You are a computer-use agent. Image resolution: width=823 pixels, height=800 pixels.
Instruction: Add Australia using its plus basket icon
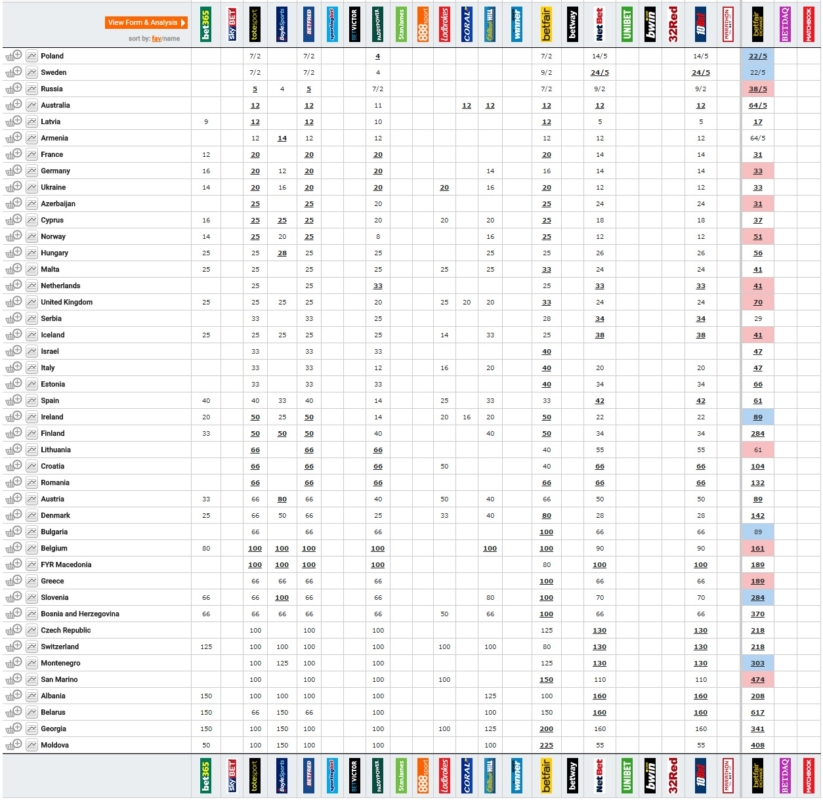pyautogui.click(x=14, y=105)
